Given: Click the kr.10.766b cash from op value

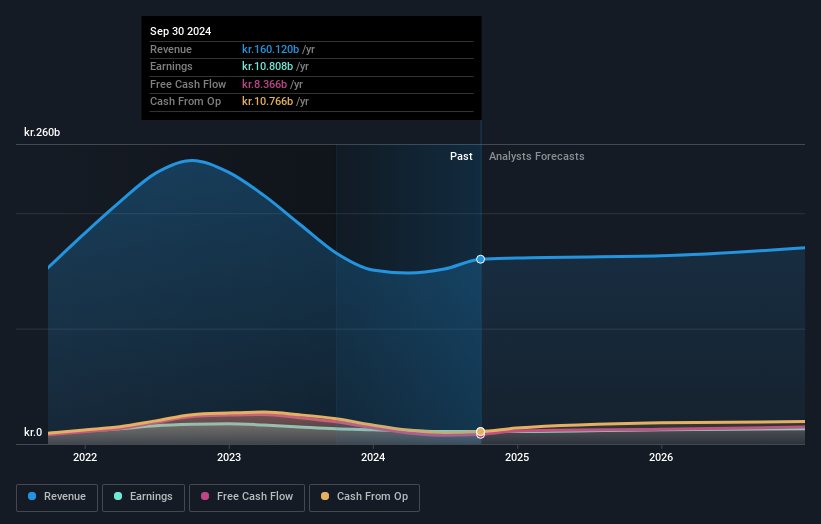Looking at the screenshot, I should 267,102.
